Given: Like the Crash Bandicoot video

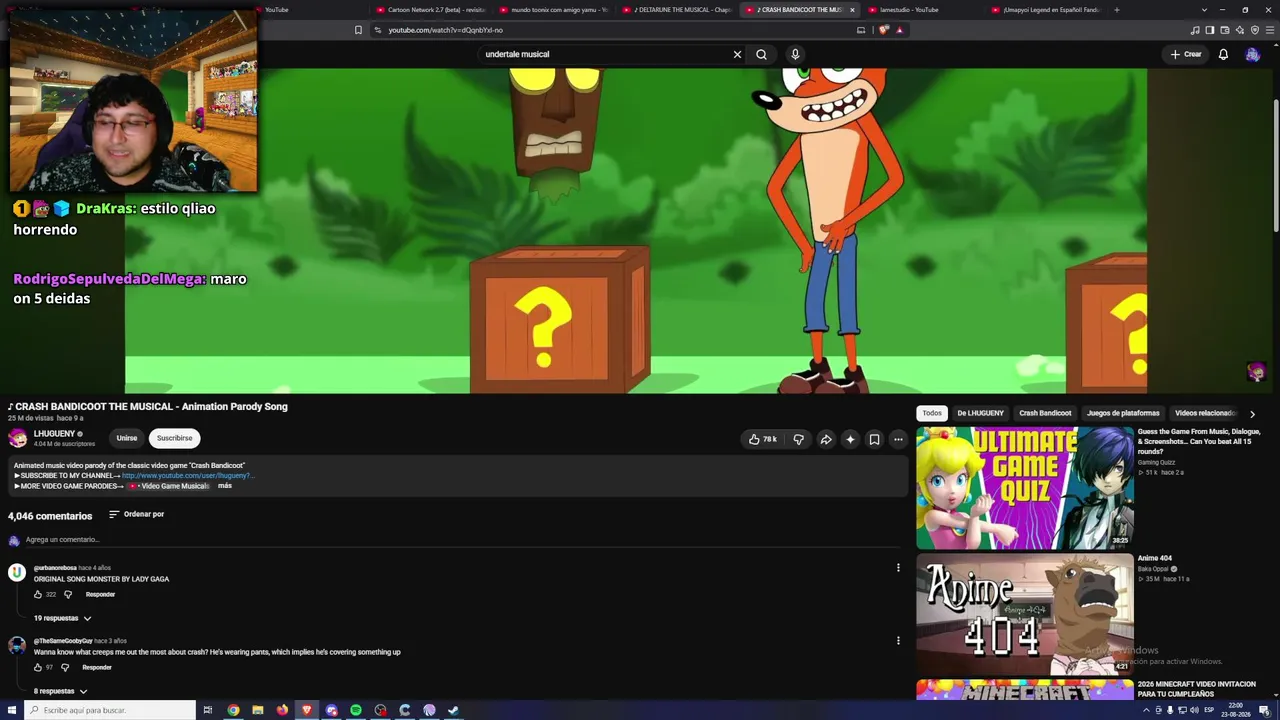Looking at the screenshot, I should [763, 439].
